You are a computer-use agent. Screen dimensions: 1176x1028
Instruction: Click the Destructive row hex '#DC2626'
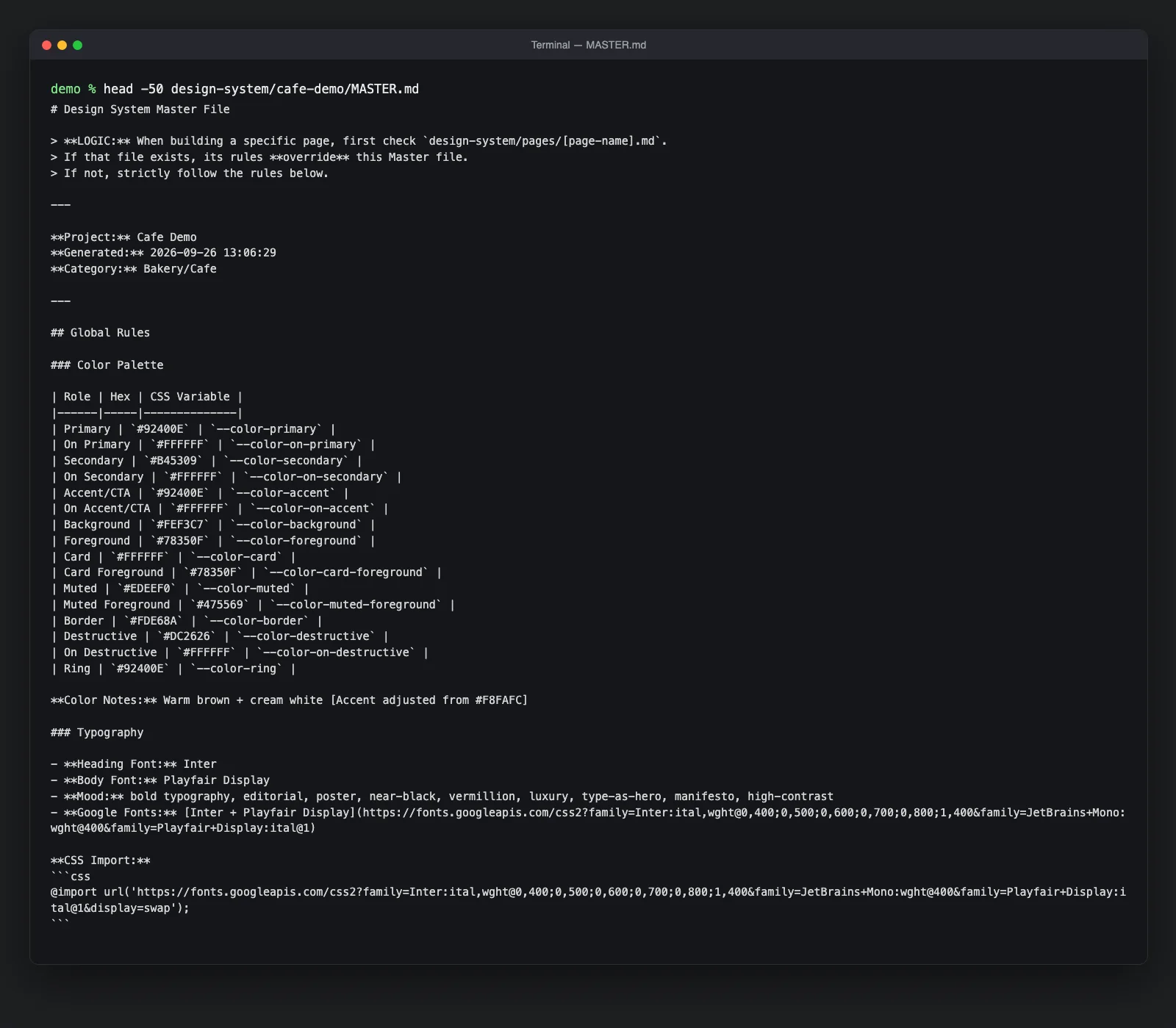pos(187,636)
